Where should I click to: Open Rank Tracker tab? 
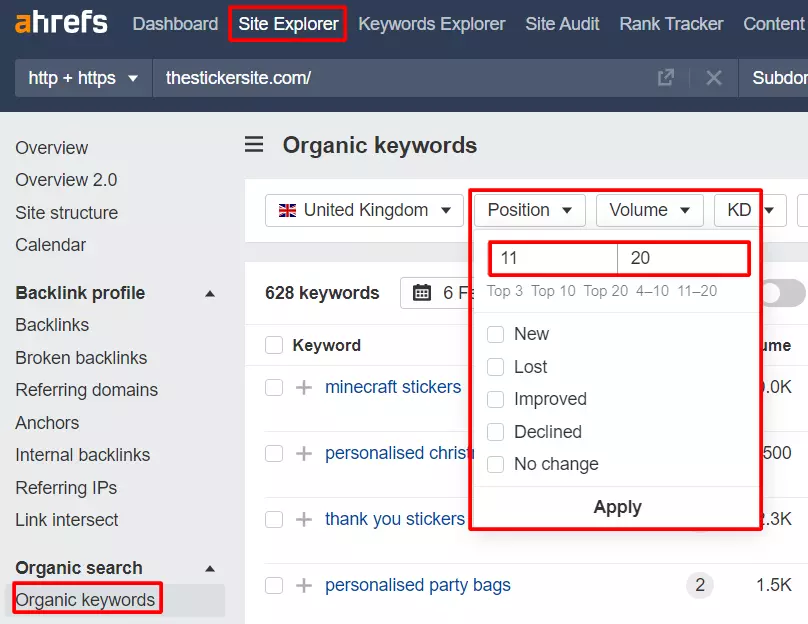tap(671, 24)
